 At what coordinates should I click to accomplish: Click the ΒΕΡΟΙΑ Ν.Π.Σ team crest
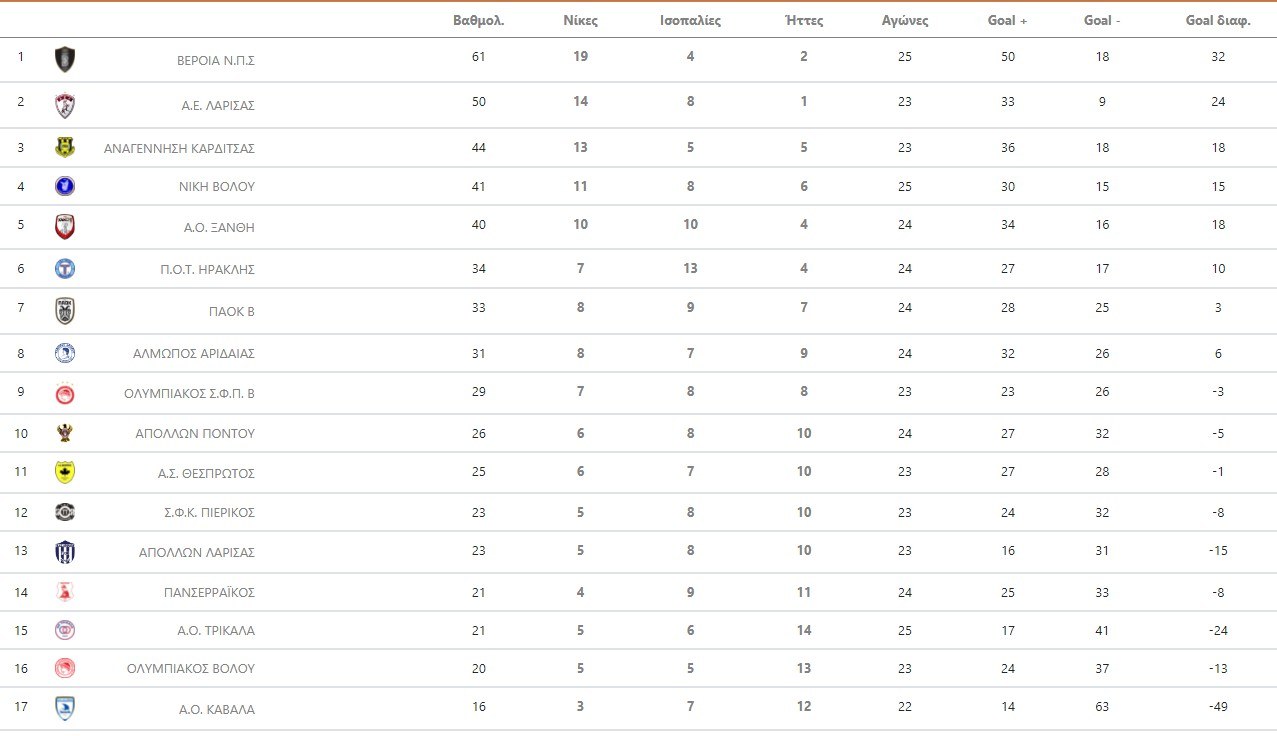(x=65, y=59)
